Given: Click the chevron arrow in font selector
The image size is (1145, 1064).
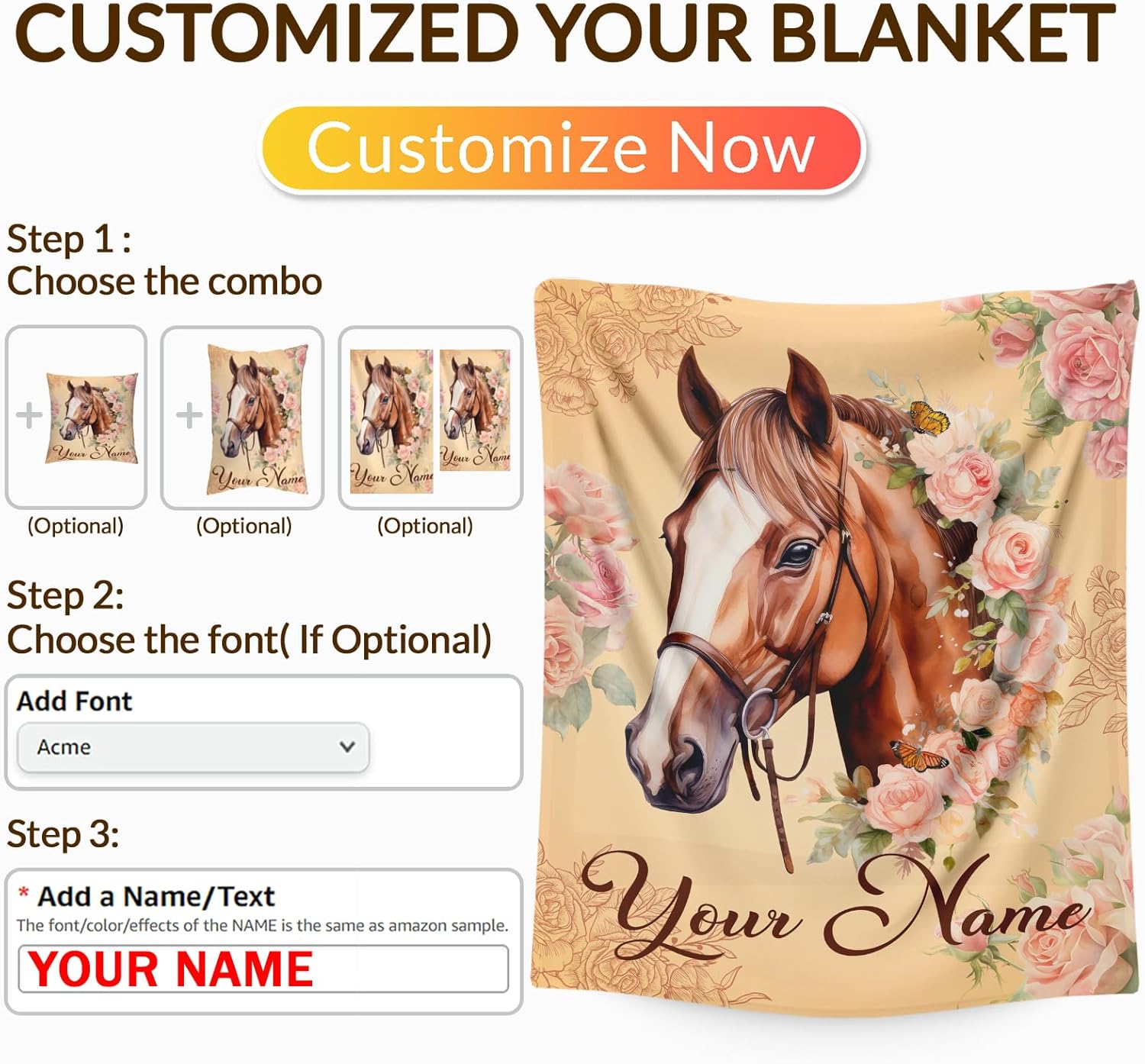Looking at the screenshot, I should (x=347, y=746).
